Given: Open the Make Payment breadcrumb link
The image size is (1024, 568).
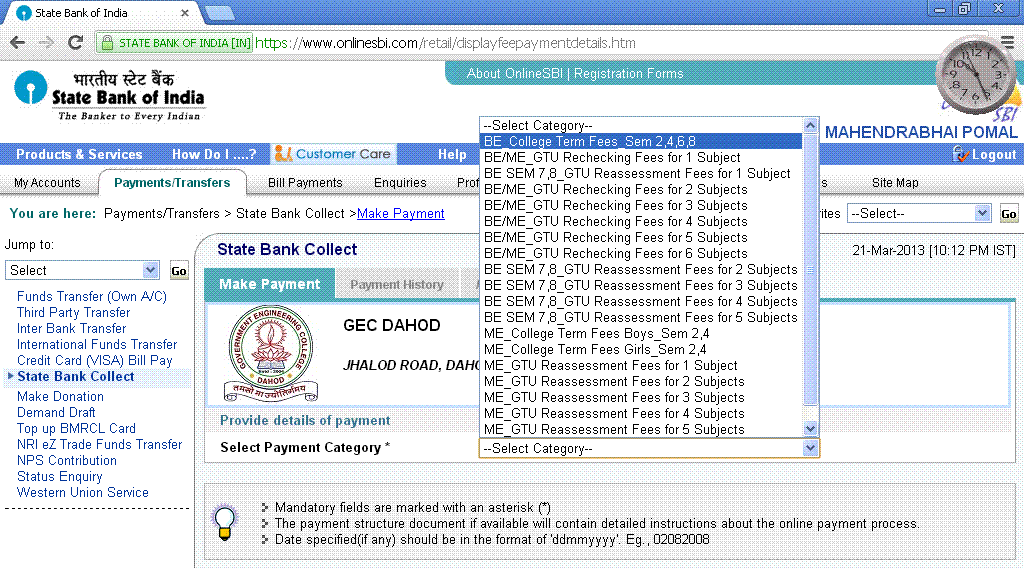Looking at the screenshot, I should [x=400, y=213].
